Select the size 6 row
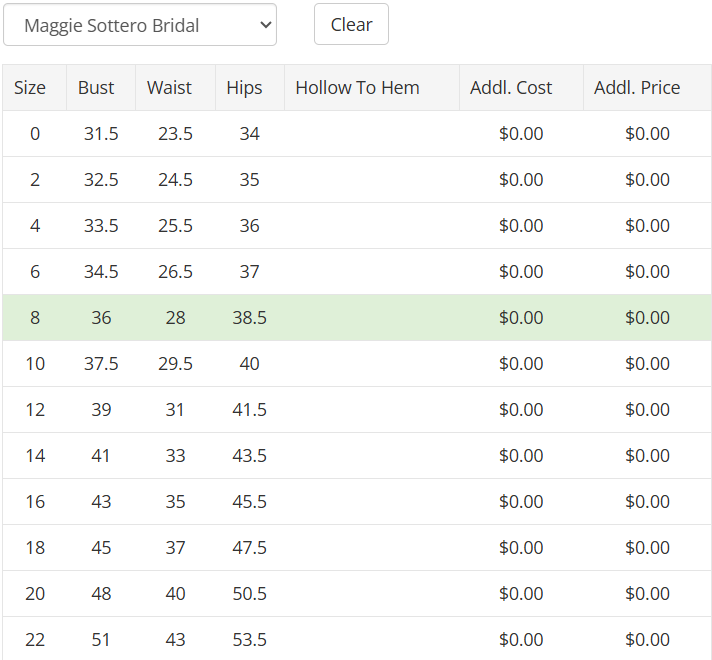This screenshot has height=660, width=712. 35,272
